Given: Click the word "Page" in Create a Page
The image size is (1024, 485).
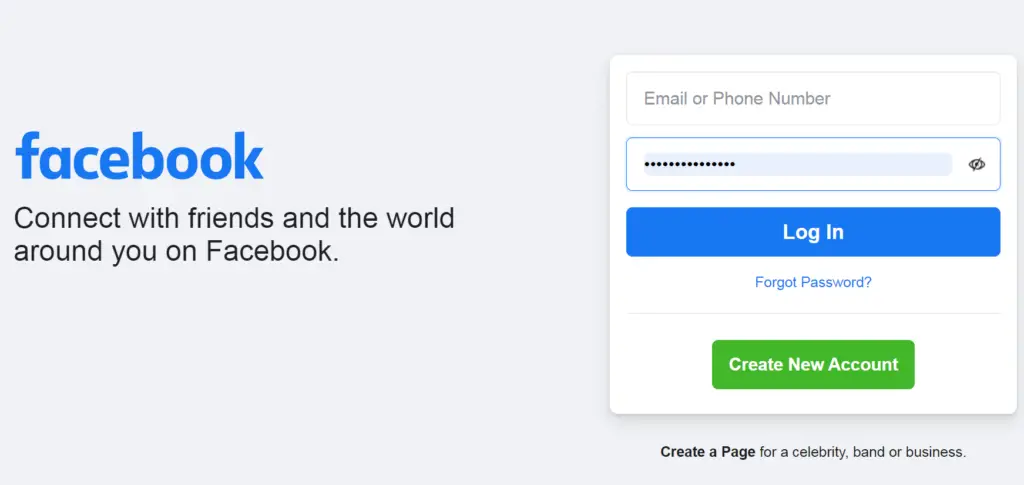Looking at the screenshot, I should click(738, 452).
